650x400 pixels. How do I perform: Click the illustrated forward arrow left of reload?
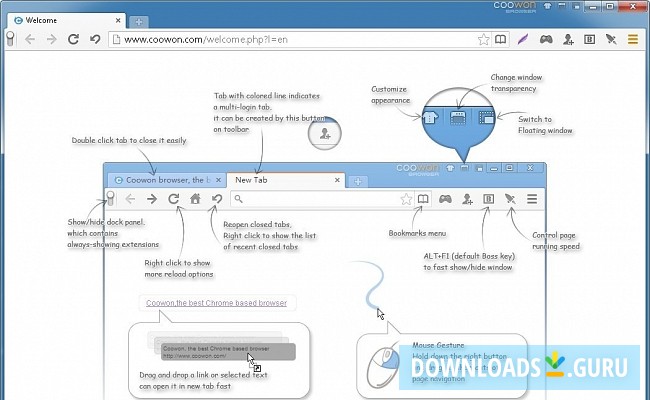click(x=152, y=199)
